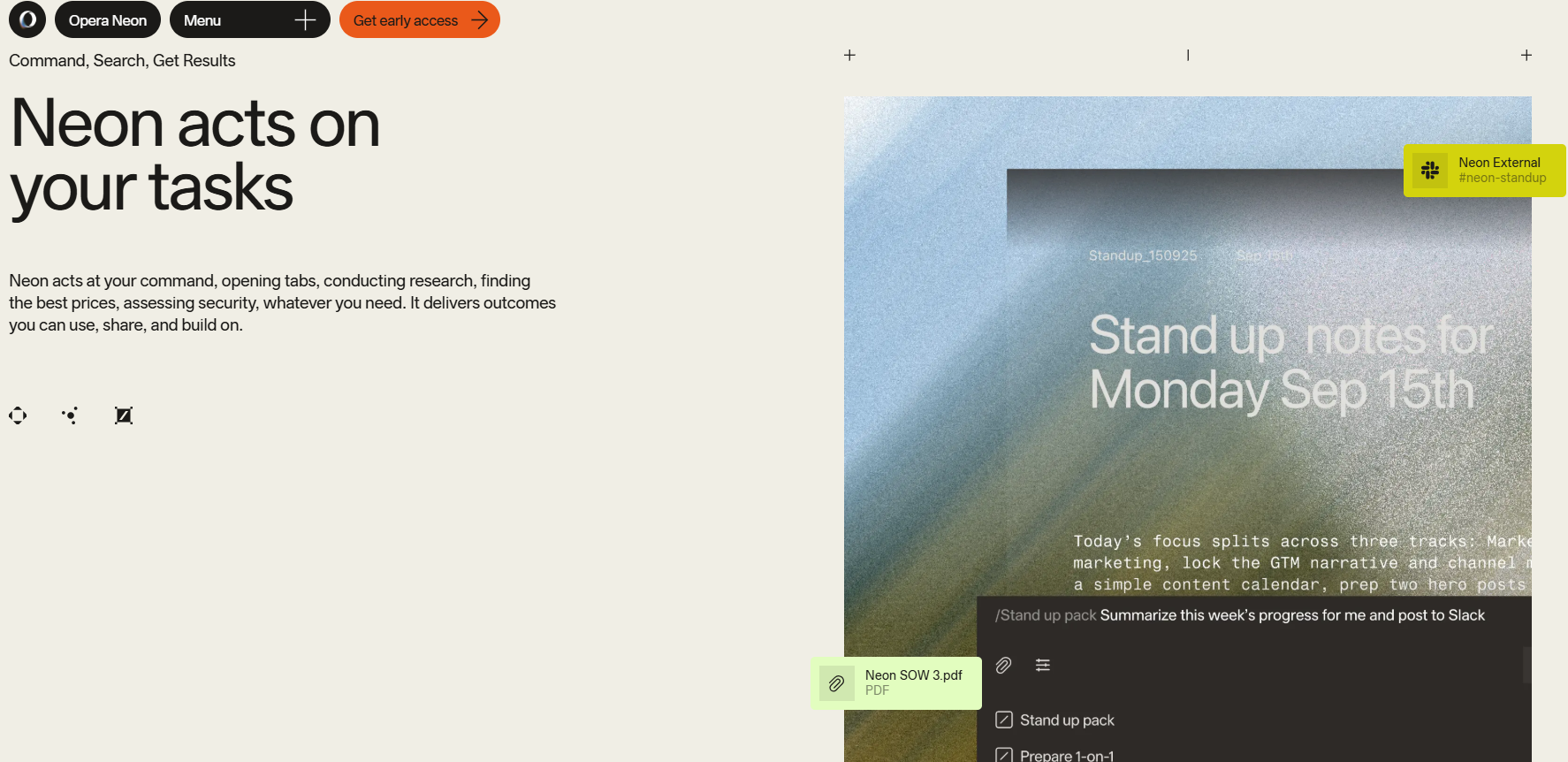Toggle the Stand up pack checkbox icon
The width and height of the screenshot is (1568, 762).
(x=1004, y=720)
